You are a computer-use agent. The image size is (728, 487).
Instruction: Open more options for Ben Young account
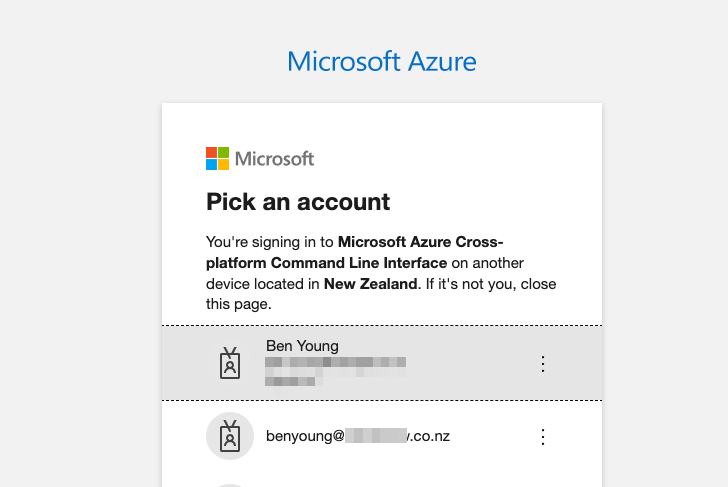click(543, 364)
